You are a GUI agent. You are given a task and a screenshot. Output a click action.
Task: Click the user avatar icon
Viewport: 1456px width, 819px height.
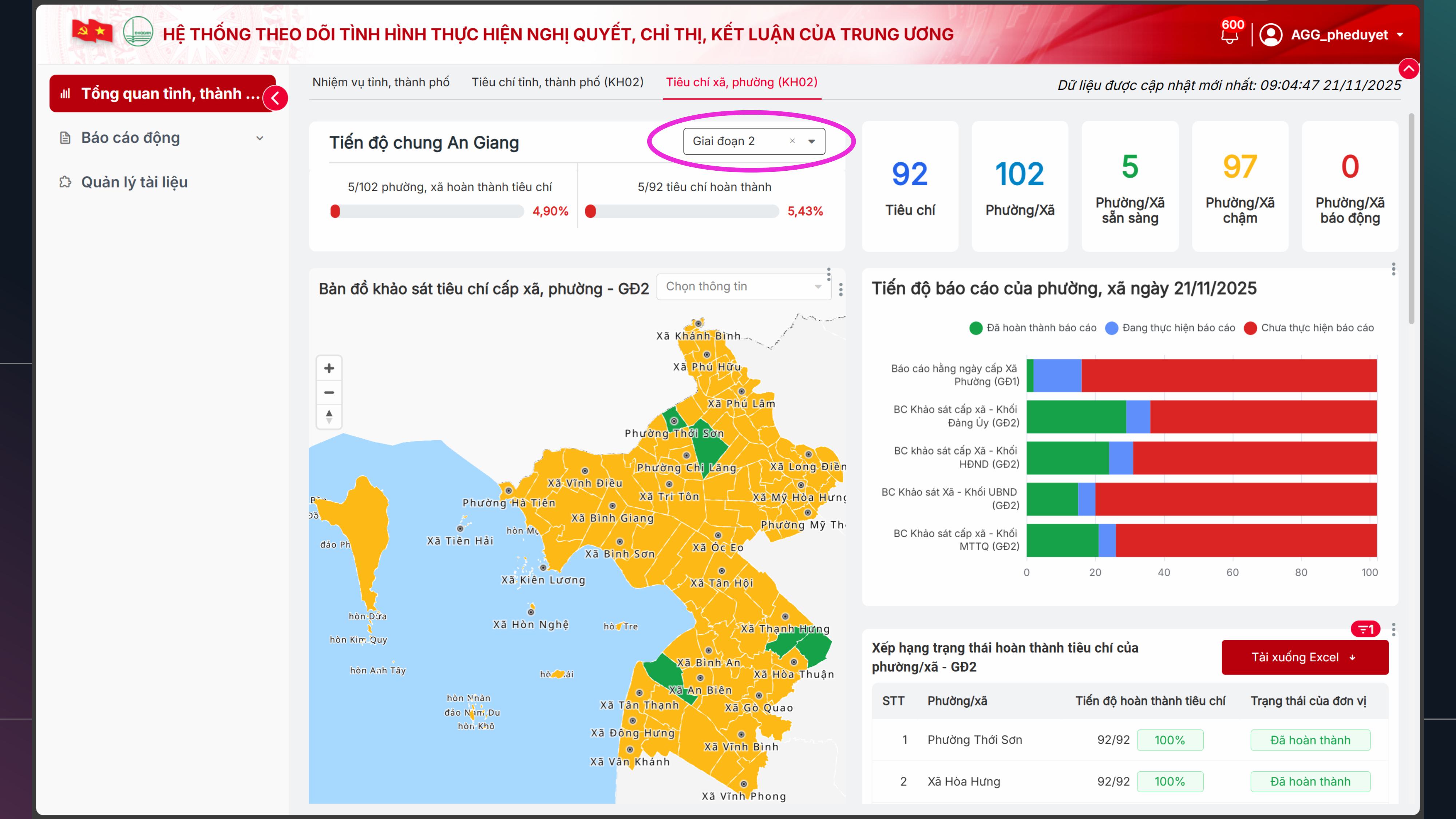(1271, 35)
